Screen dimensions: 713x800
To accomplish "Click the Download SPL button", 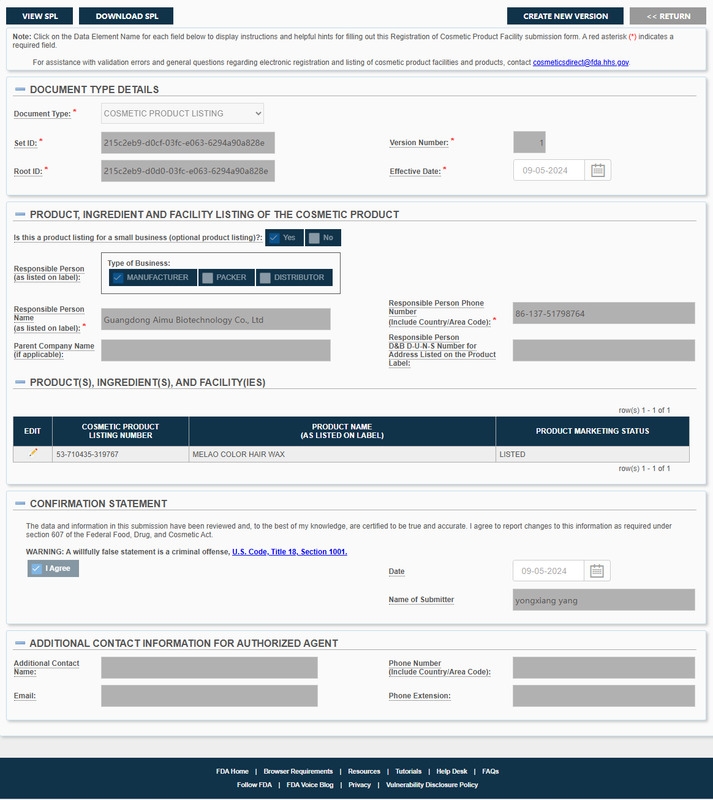I will click(x=126, y=16).
